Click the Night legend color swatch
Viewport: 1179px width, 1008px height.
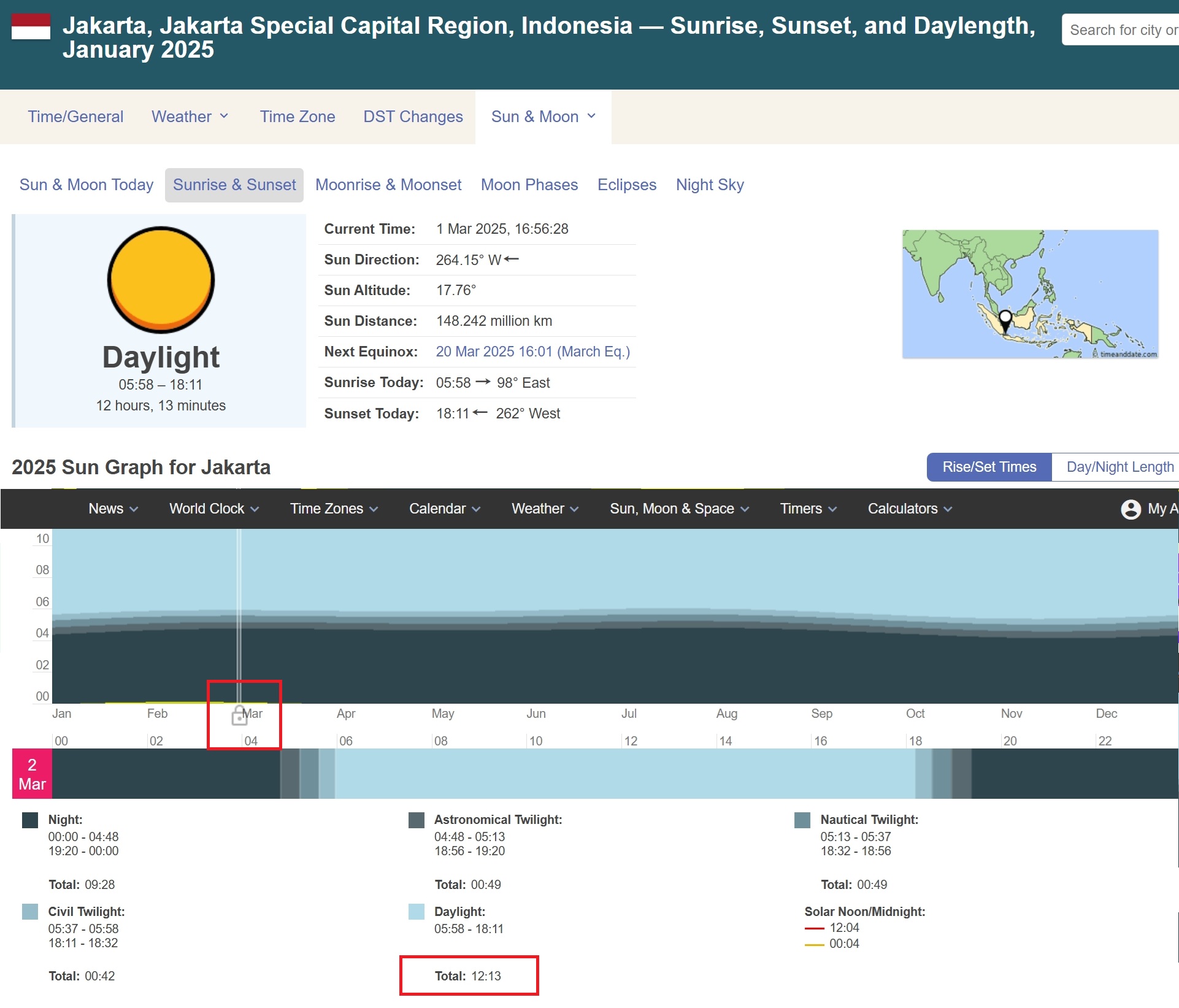[x=30, y=820]
